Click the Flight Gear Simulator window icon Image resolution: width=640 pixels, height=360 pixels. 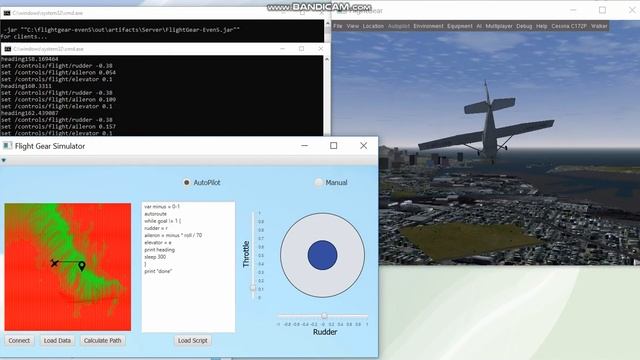(x=7, y=146)
